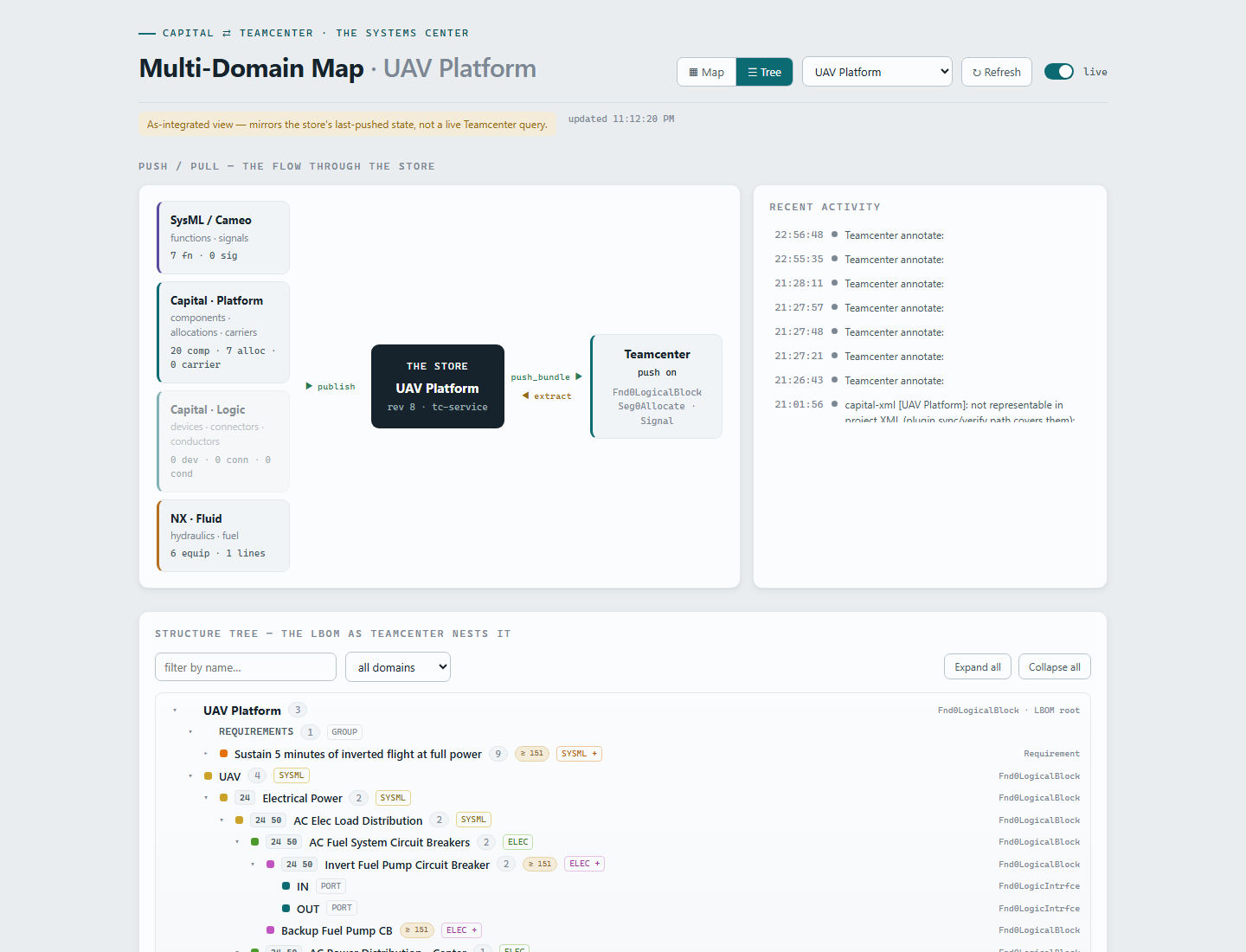
Task: Click the SYSML tag on Electrical Power row
Action: [392, 798]
